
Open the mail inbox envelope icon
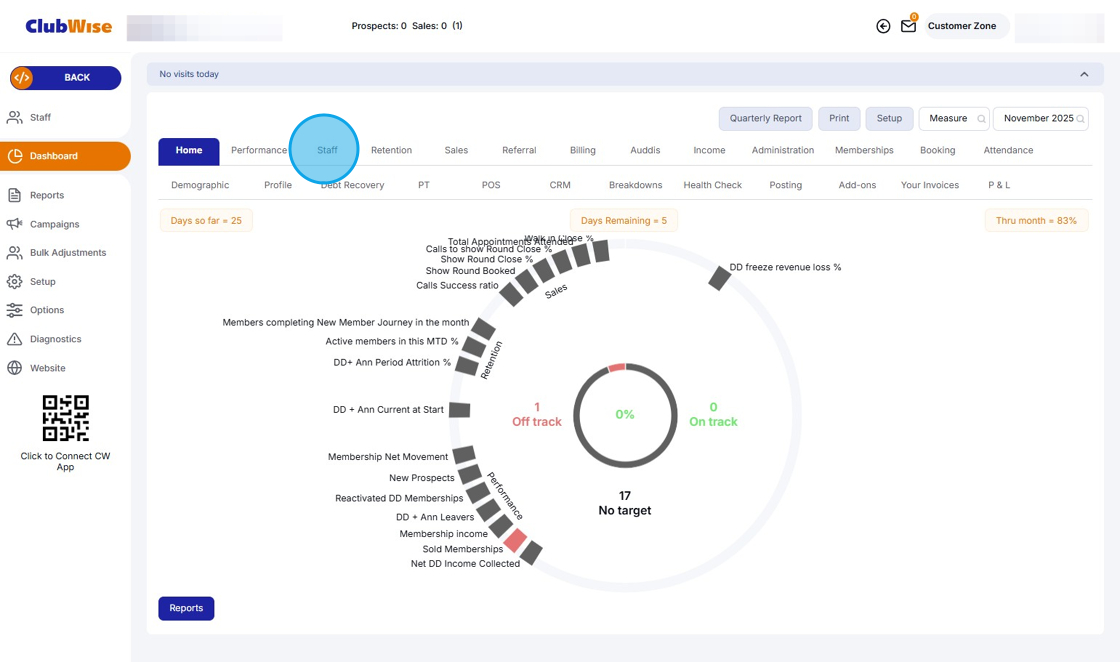(908, 27)
